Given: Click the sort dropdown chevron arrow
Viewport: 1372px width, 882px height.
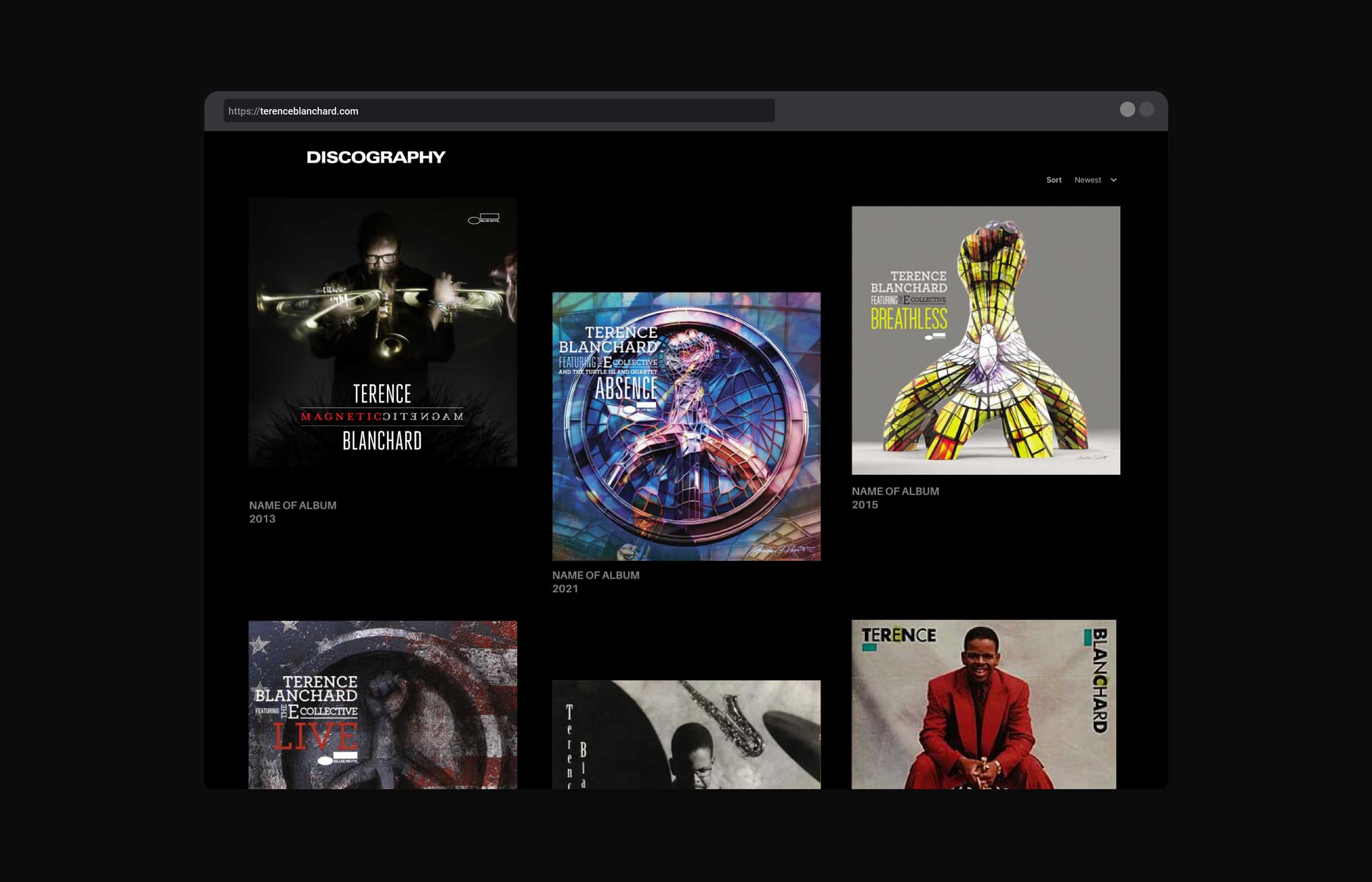Looking at the screenshot, I should (1114, 180).
